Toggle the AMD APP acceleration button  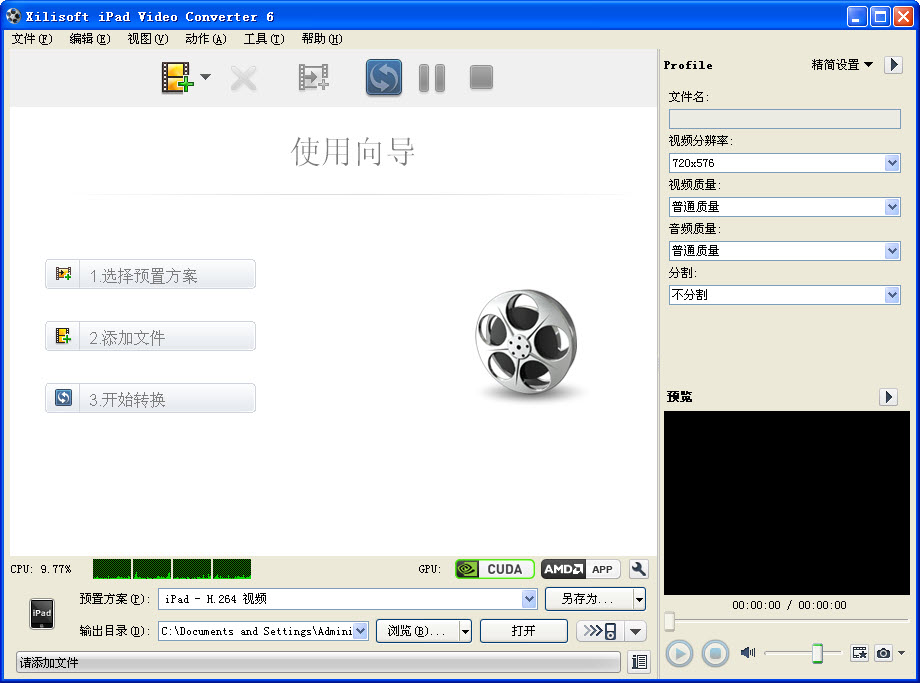(x=580, y=569)
